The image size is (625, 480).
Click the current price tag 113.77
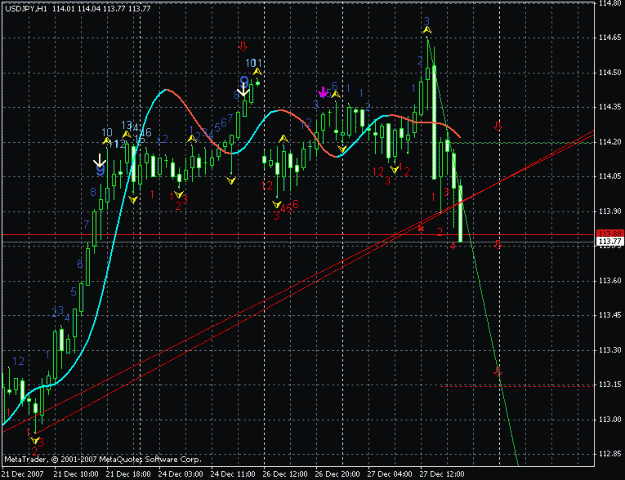(610, 241)
